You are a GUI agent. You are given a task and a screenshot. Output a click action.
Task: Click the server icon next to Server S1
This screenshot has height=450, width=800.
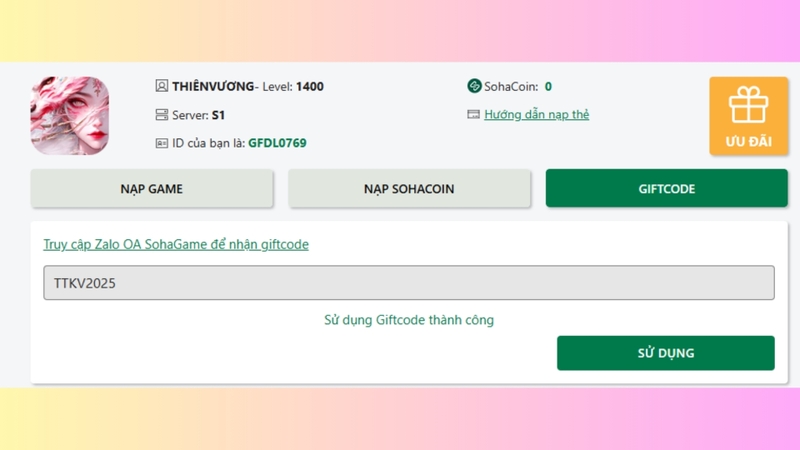click(x=162, y=115)
